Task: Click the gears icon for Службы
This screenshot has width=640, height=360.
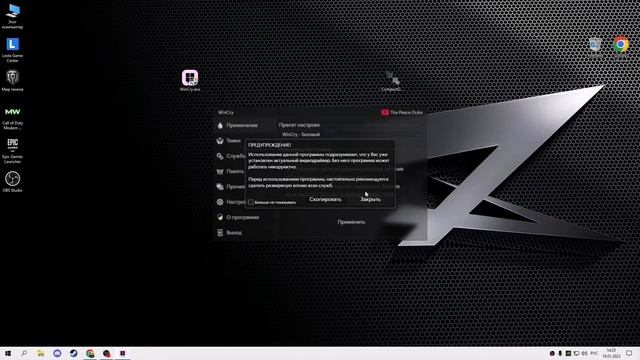Action: tap(220, 156)
